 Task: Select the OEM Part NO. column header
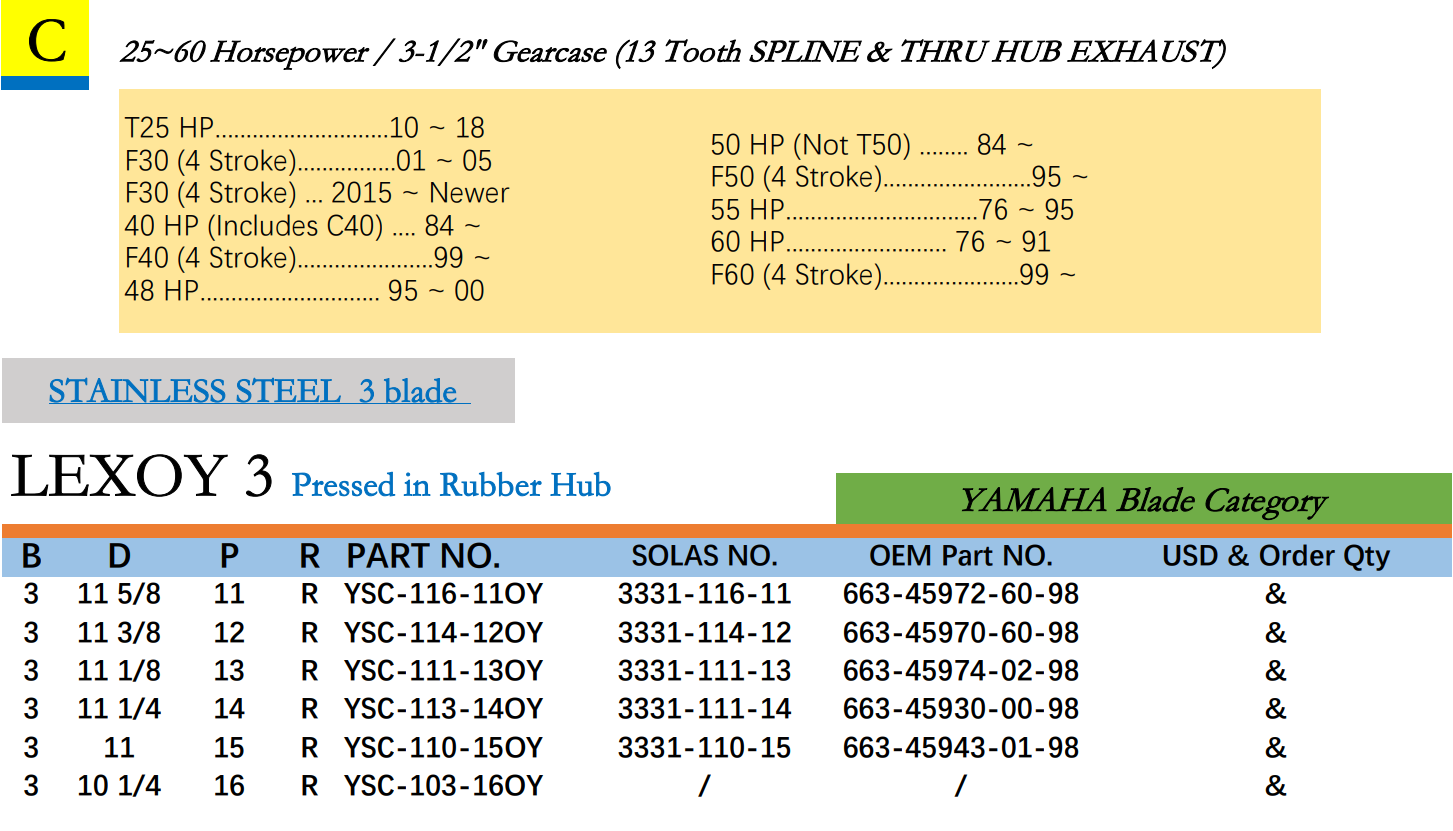(x=960, y=556)
